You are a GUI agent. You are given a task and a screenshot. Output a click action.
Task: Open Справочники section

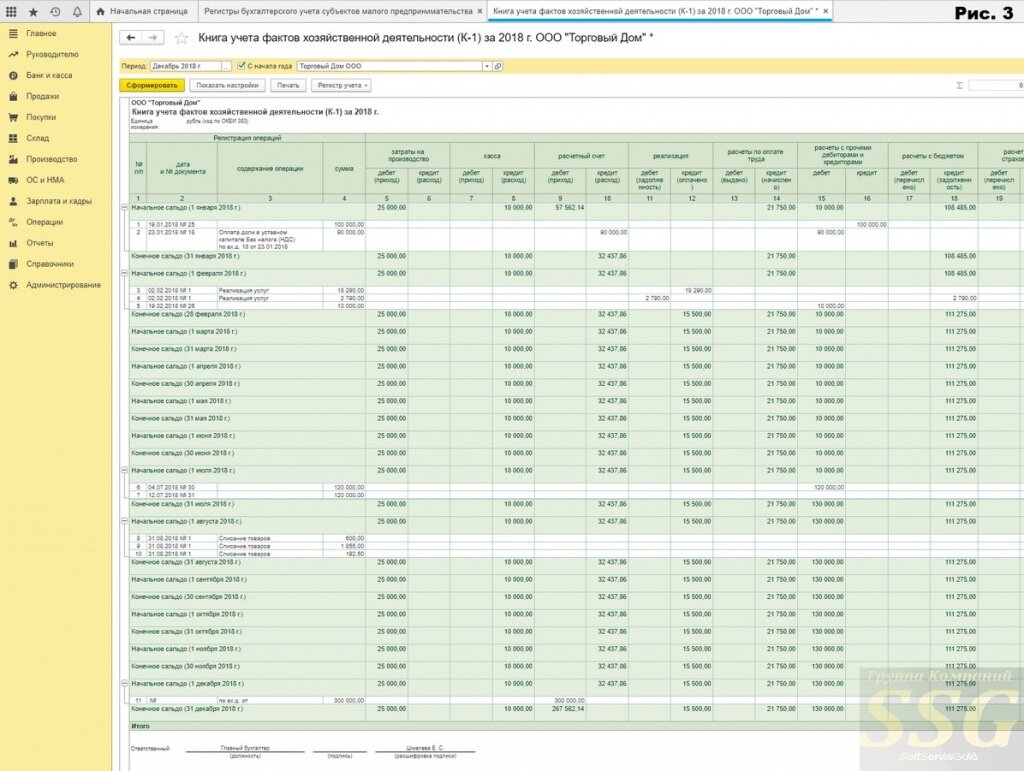click(50, 264)
